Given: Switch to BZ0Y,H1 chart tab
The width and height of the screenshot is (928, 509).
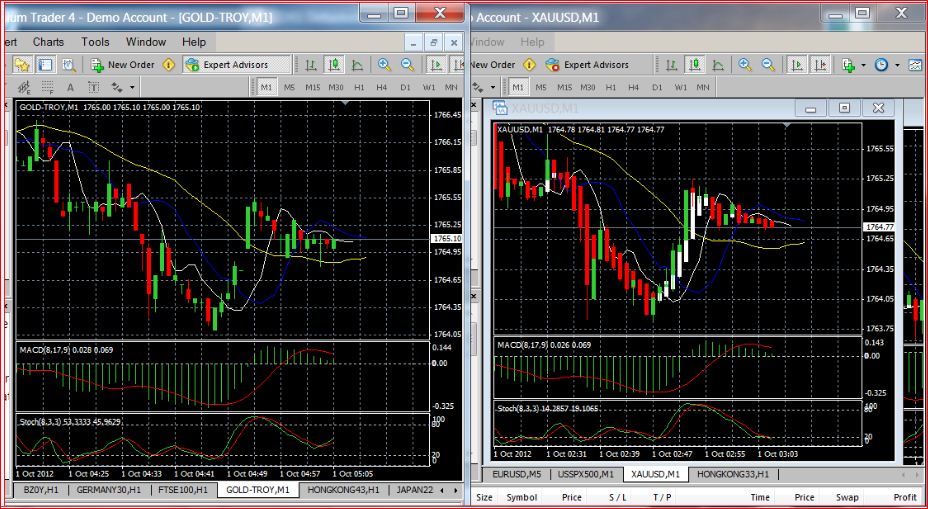Looking at the screenshot, I should coord(41,489).
